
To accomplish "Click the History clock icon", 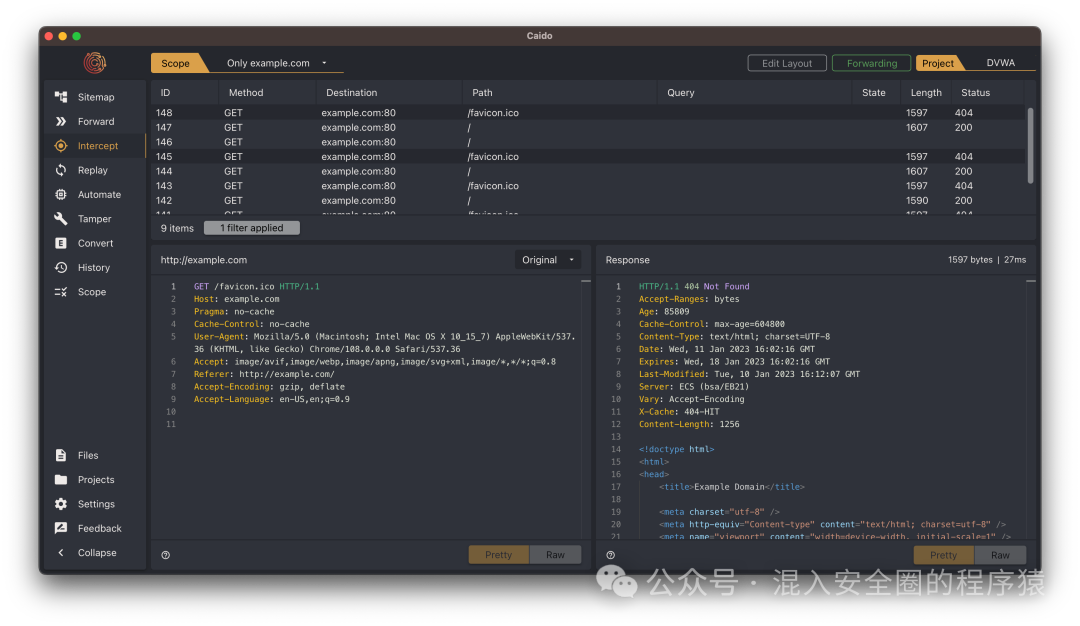I will click(61, 267).
